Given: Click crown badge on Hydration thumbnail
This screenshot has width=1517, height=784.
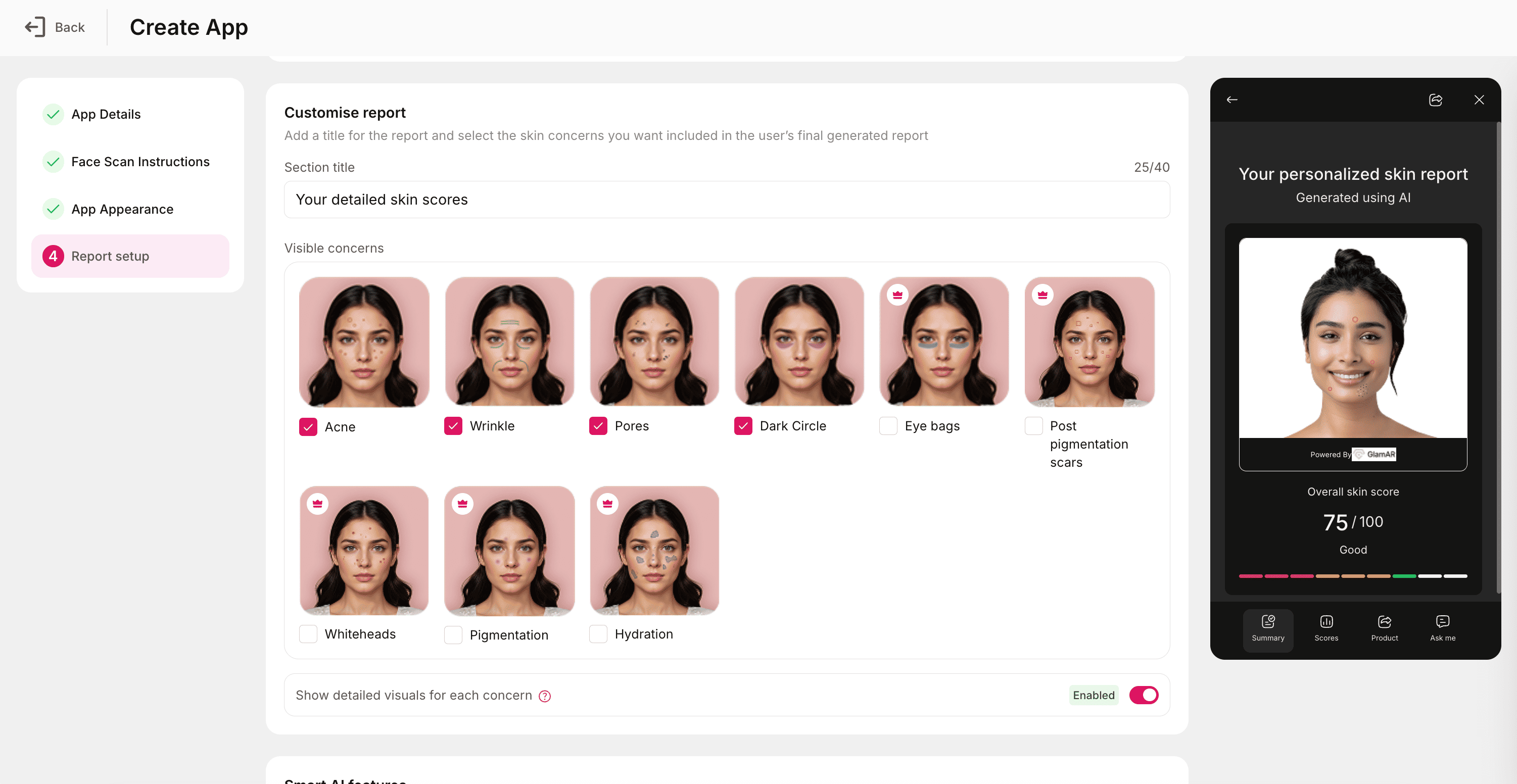Looking at the screenshot, I should (x=607, y=503).
